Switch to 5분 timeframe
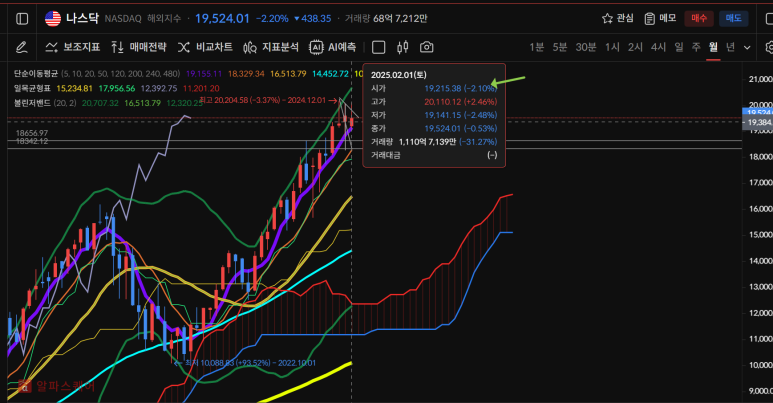This screenshot has height=403, width=773. click(560, 47)
